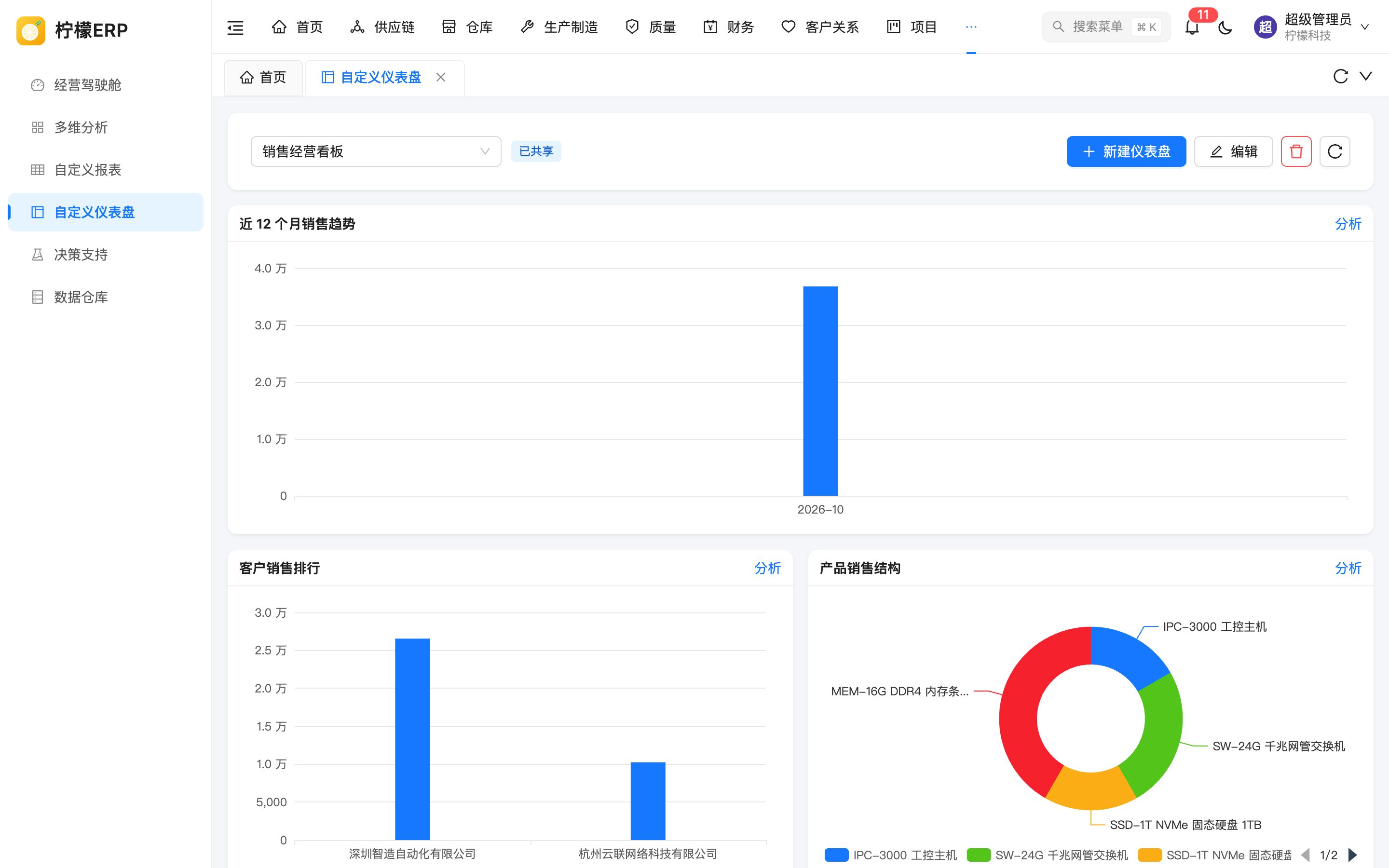
Task: Click the 深圳智造自动化有限公司 bar
Action: [x=412, y=739]
